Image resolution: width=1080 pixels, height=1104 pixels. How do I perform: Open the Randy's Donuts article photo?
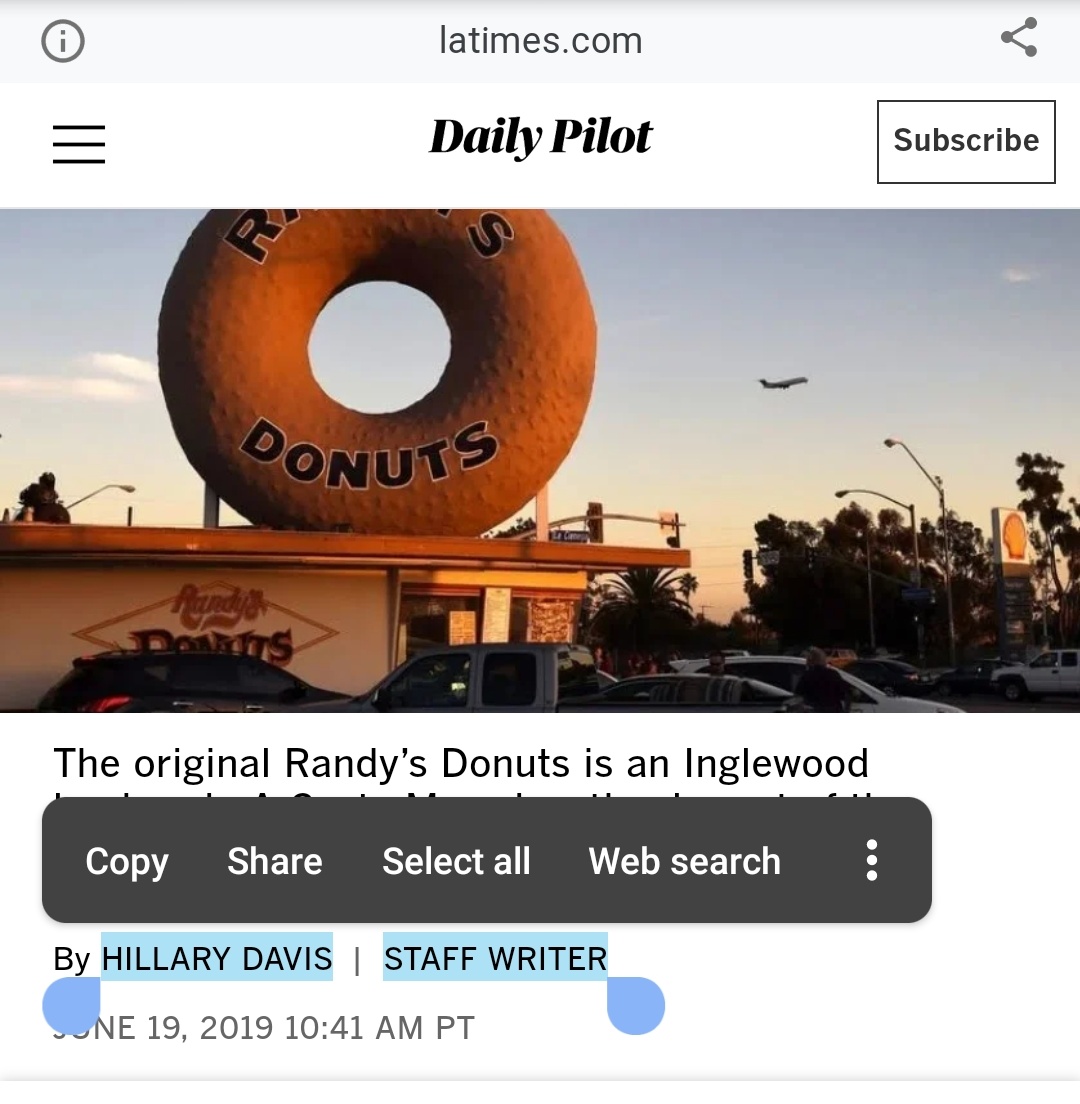540,460
